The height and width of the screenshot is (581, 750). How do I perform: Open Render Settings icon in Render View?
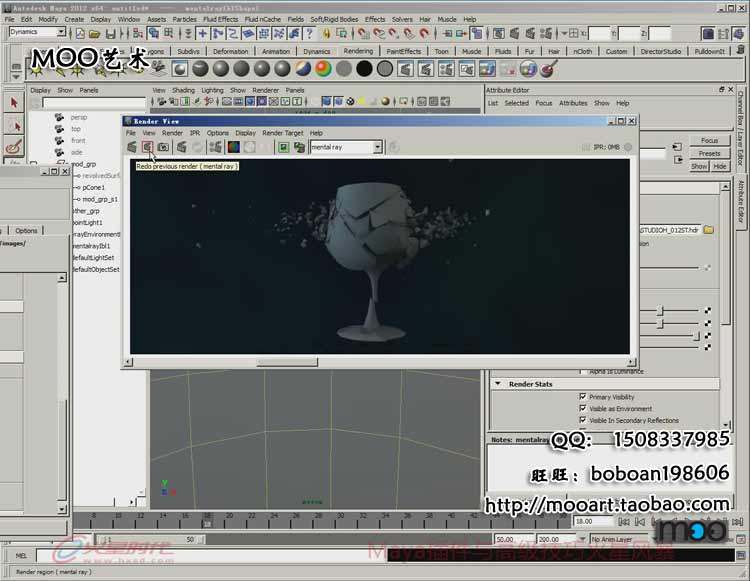click(216, 147)
